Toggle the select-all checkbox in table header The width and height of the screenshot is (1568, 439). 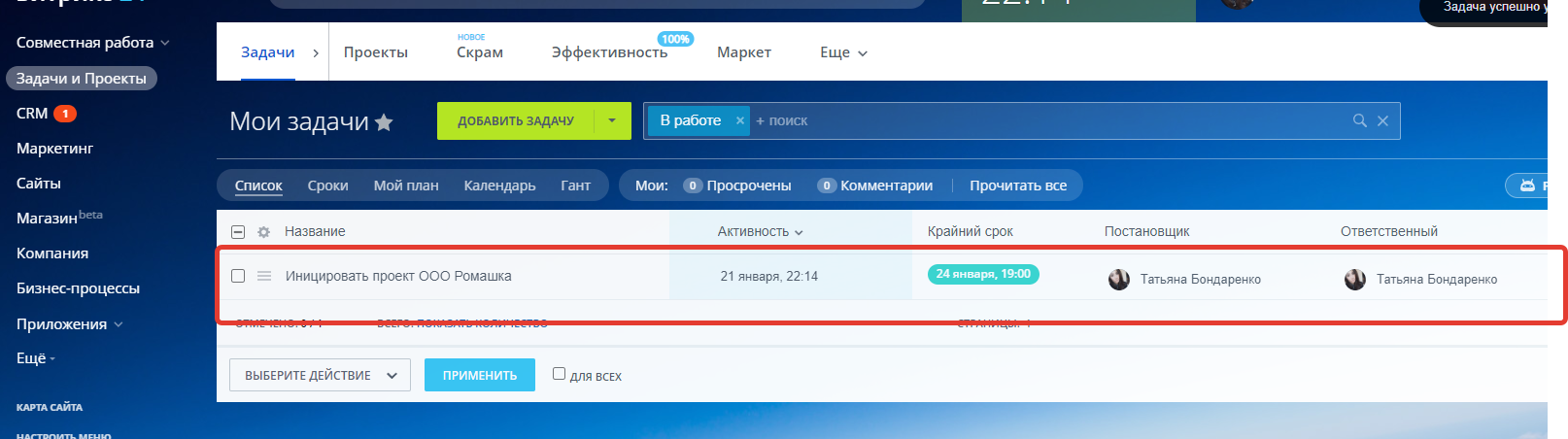[x=238, y=232]
